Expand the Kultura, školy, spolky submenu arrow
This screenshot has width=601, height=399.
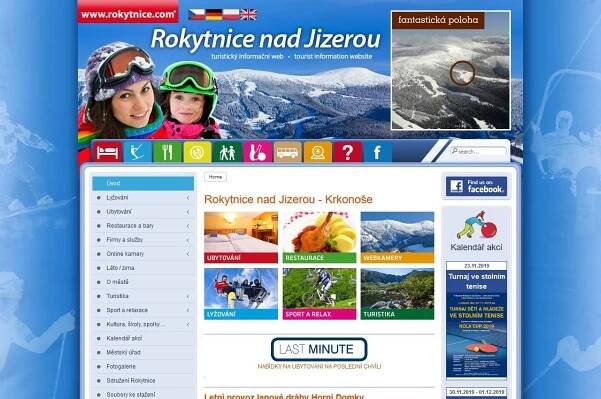(188, 324)
